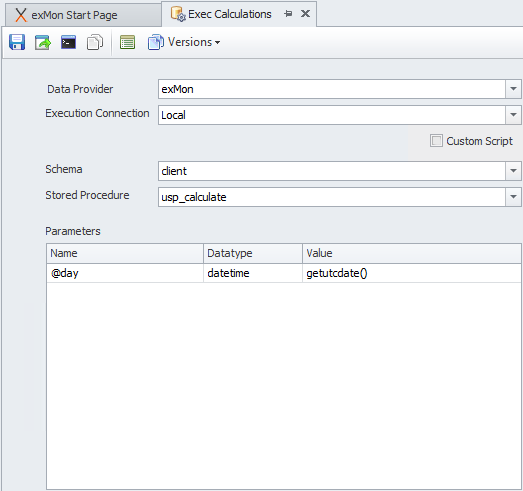Select the @day parameter name cell

coord(125,273)
